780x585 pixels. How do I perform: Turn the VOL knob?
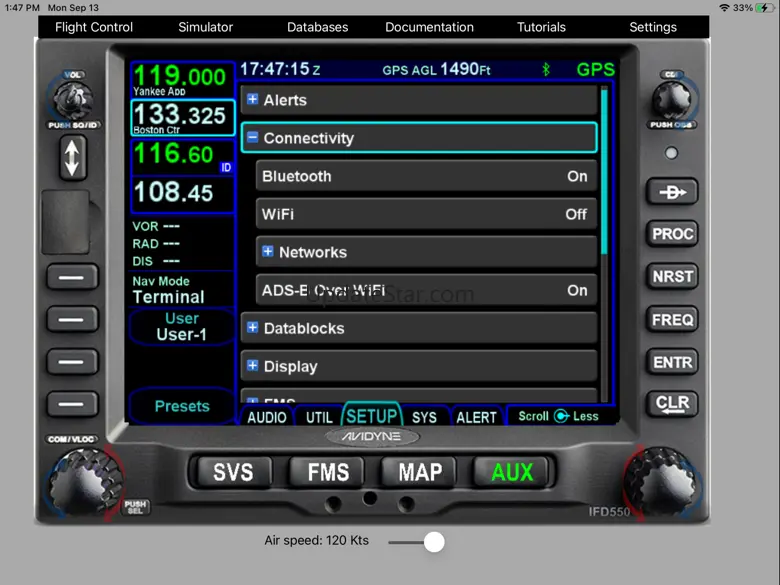[x=73, y=99]
